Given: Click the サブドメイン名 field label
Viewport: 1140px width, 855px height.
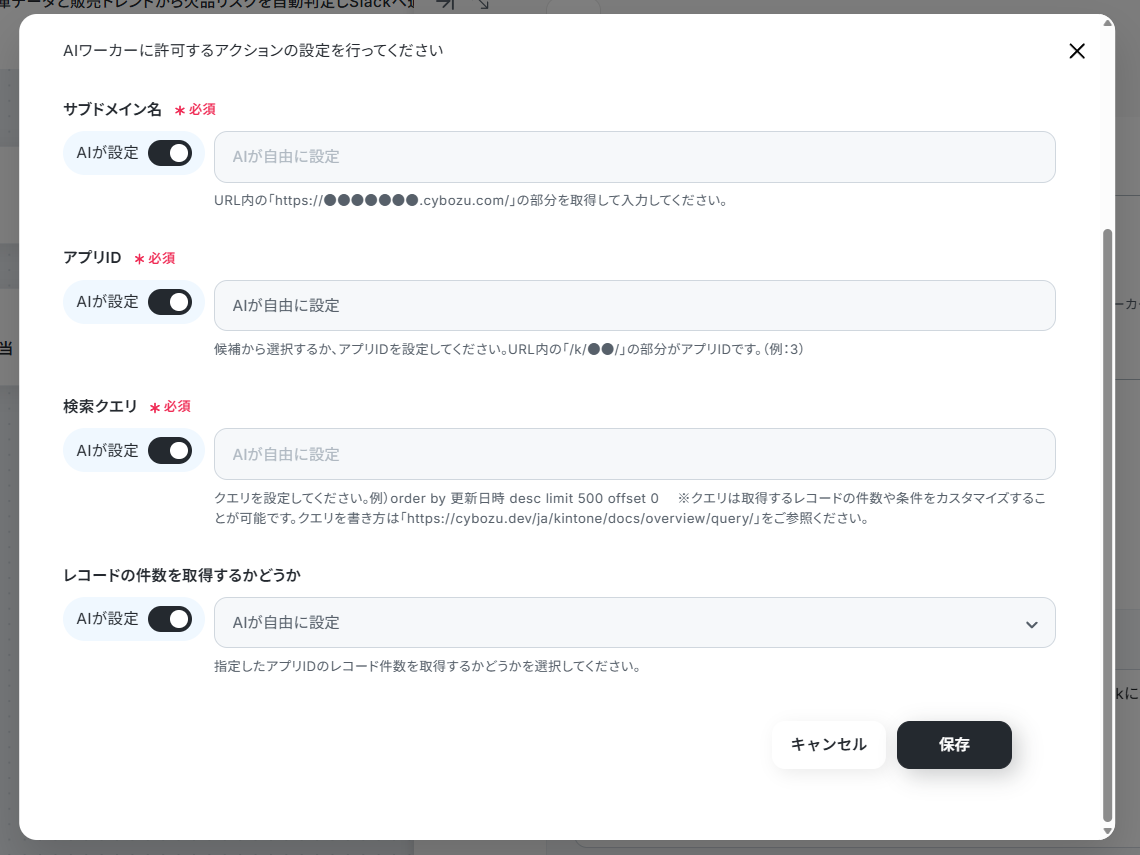Looking at the screenshot, I should (x=113, y=110).
